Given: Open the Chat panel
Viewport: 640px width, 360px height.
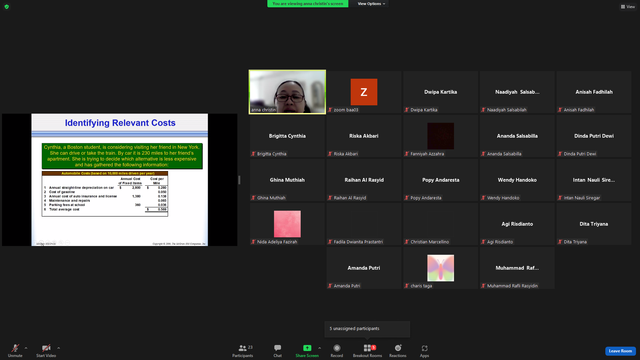Looking at the screenshot, I should 278,350.
